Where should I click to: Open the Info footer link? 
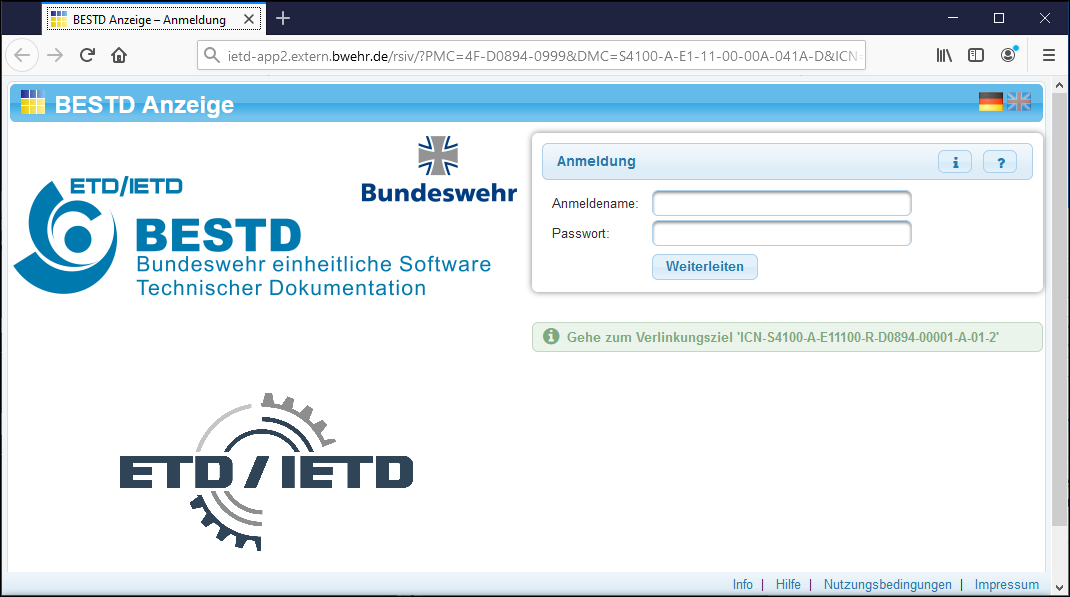742,585
